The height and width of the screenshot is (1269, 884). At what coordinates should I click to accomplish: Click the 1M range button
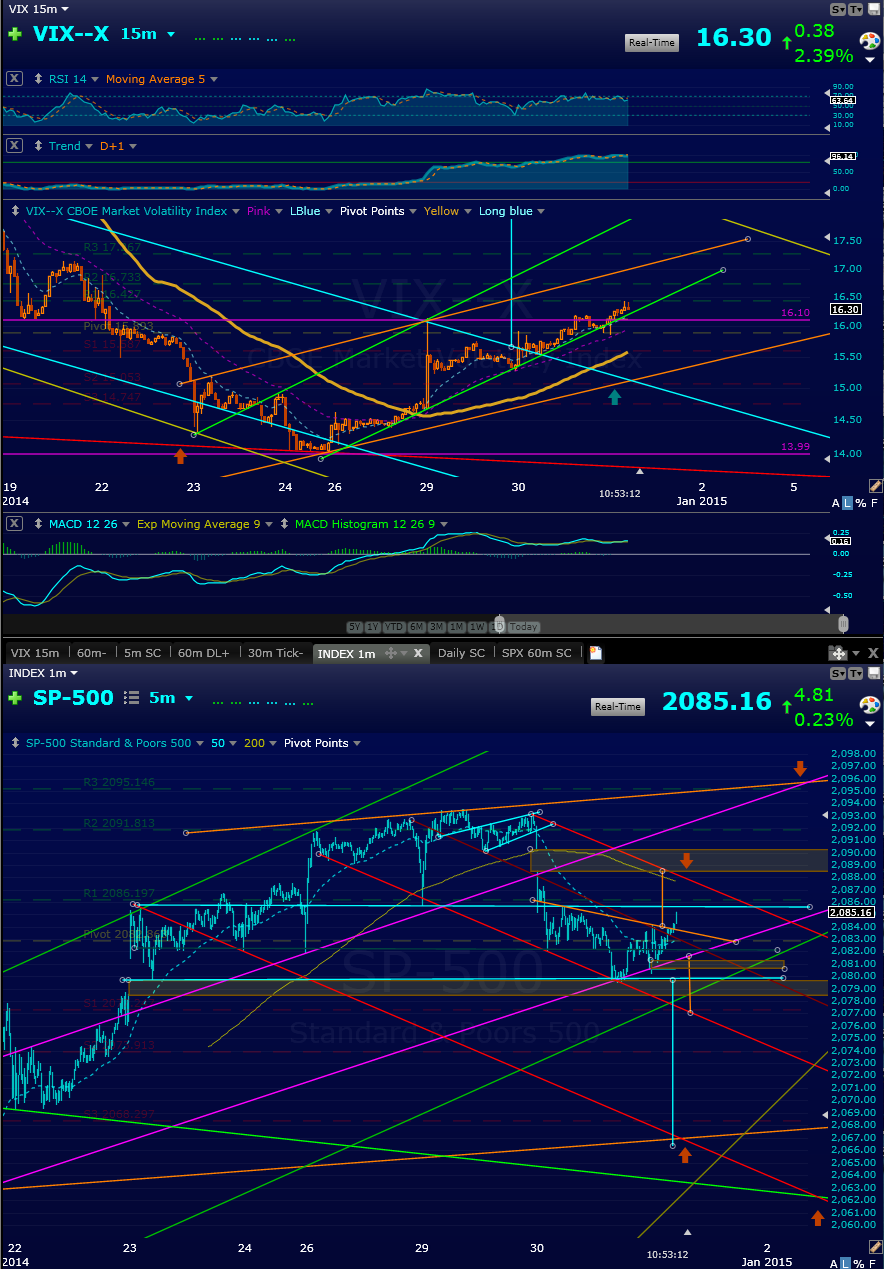click(x=456, y=627)
